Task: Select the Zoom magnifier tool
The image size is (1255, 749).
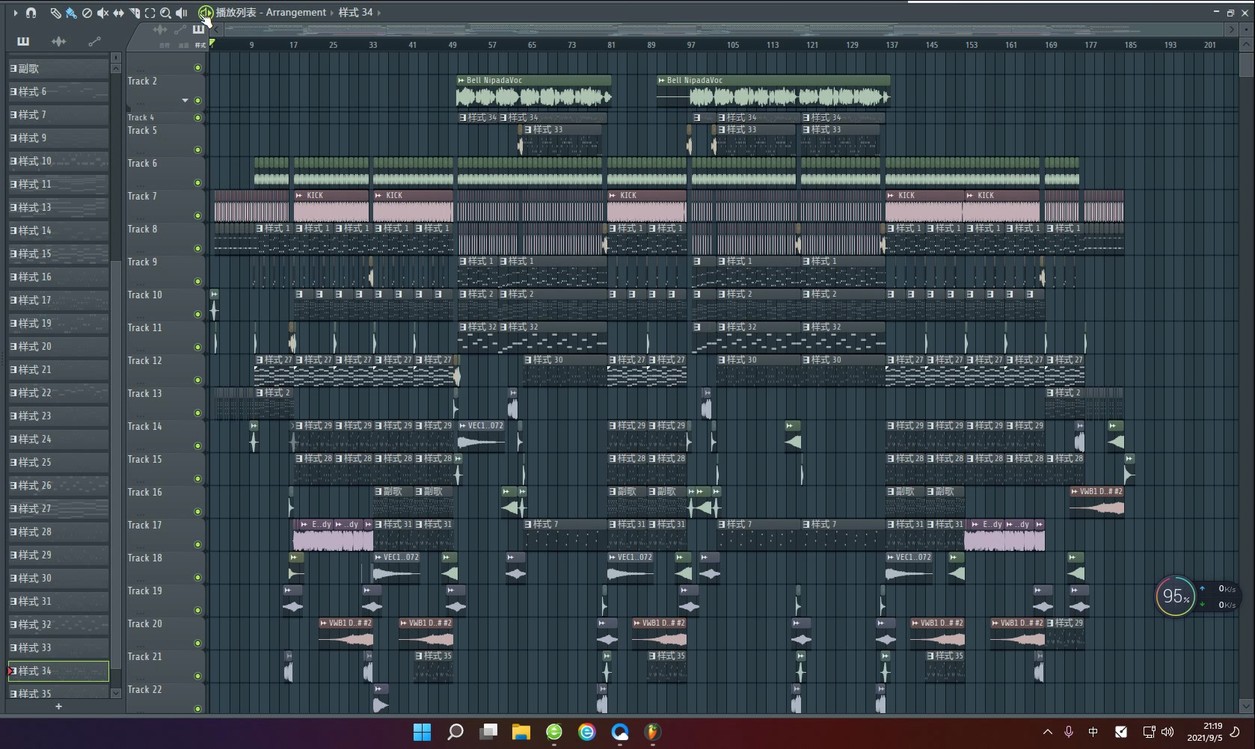Action: [165, 13]
